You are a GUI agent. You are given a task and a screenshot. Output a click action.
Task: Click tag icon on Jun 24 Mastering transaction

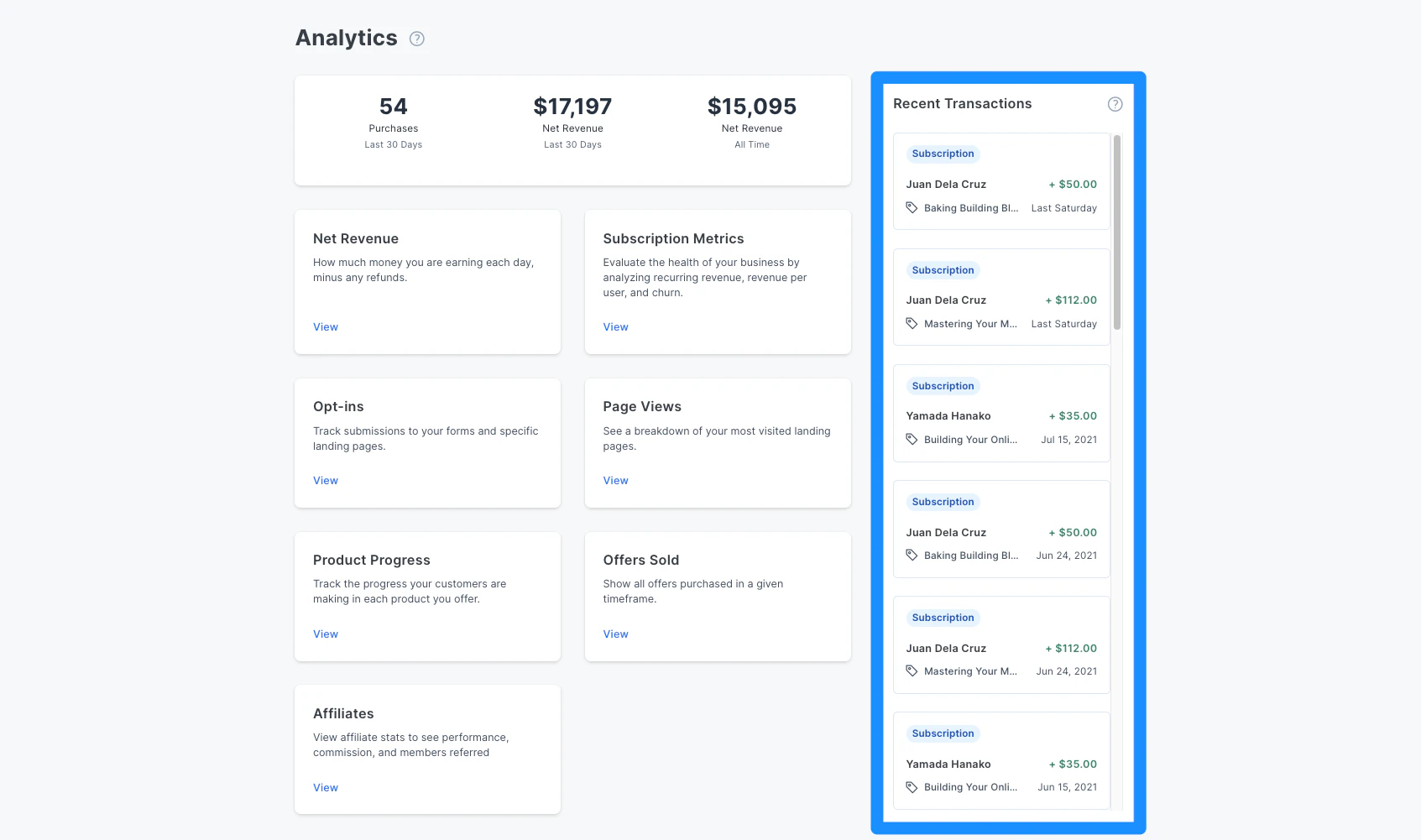912,671
